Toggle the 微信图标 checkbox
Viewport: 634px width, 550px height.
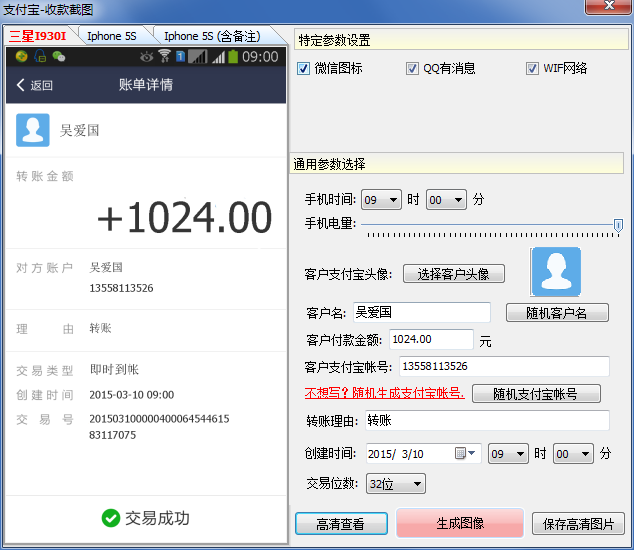[x=303, y=68]
